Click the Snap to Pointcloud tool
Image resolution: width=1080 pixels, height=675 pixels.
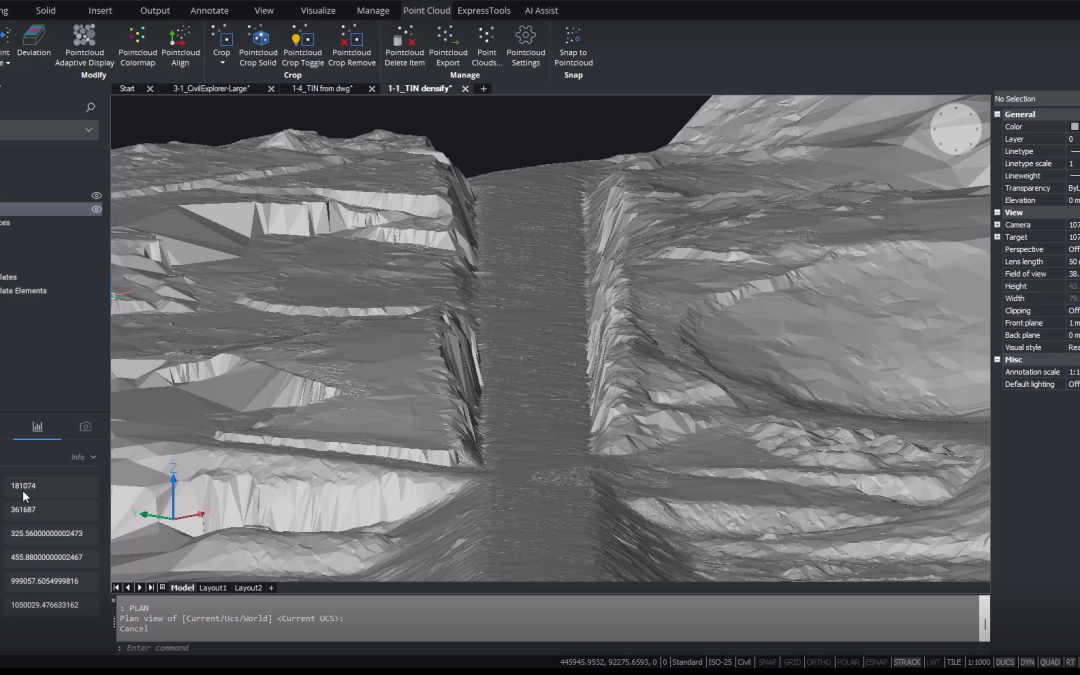573,37
